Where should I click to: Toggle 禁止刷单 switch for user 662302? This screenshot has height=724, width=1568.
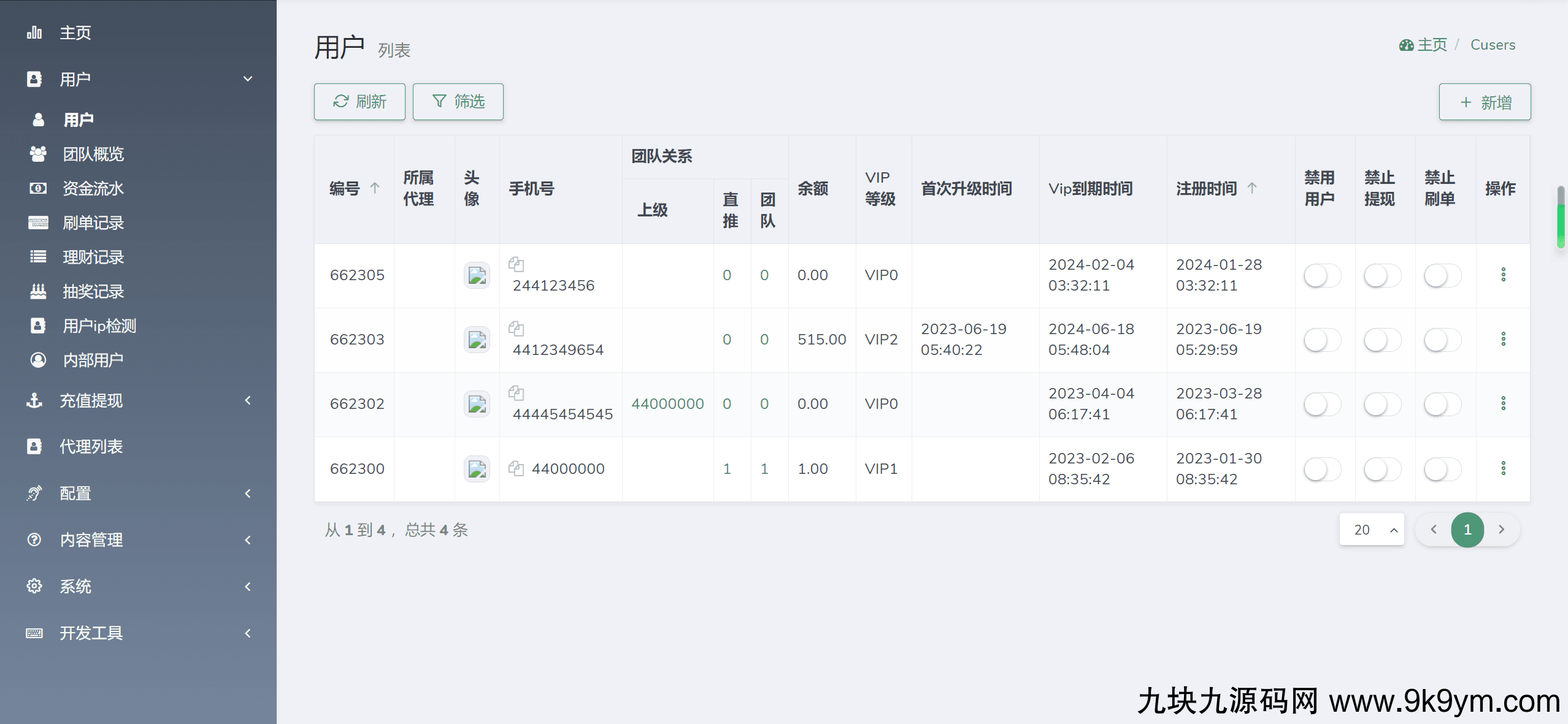[x=1442, y=404]
